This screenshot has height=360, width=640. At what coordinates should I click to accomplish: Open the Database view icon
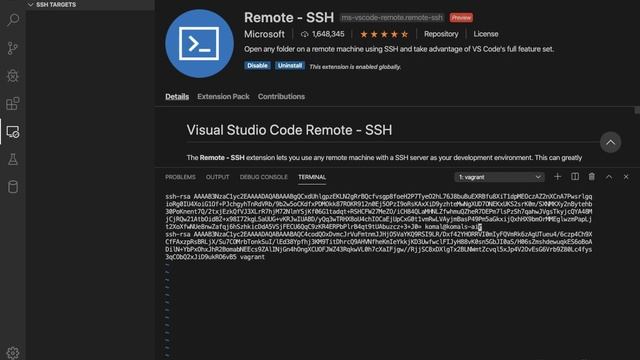(13, 187)
